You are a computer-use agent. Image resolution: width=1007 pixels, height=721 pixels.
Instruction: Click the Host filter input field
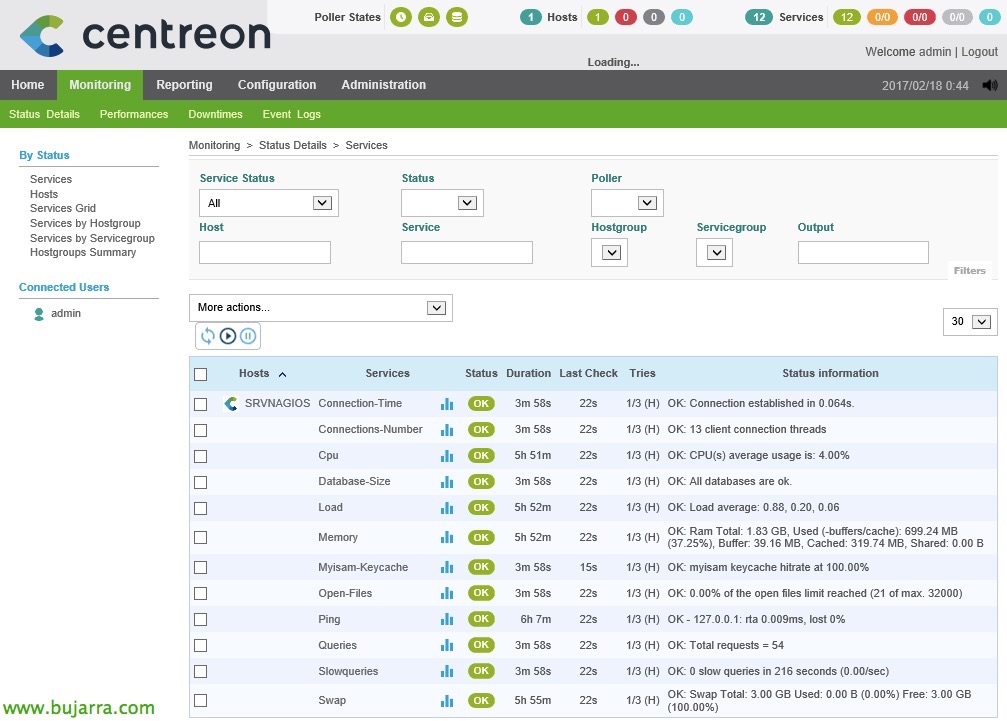[x=265, y=253]
